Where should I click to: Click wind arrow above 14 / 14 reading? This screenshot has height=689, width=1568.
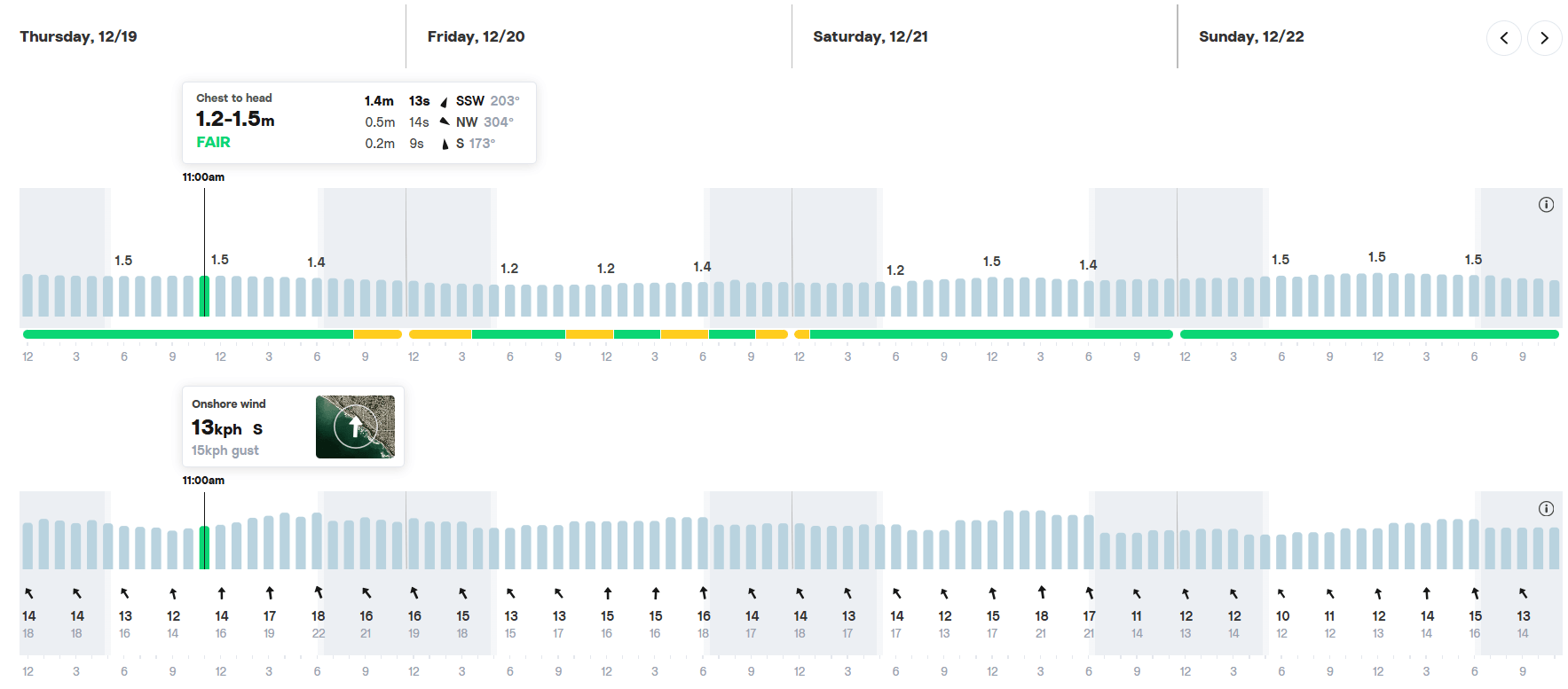pos(1427,593)
